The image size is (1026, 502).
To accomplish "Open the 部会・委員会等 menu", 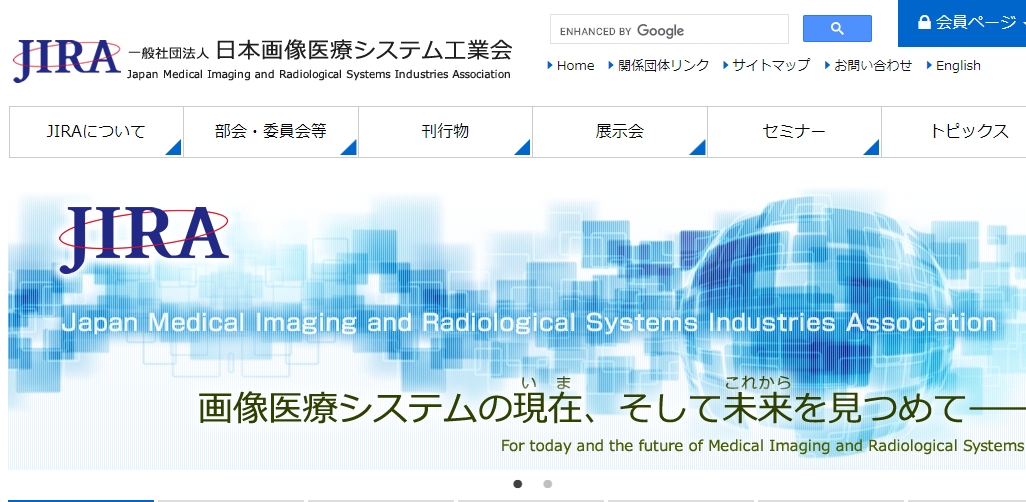I will click(x=271, y=132).
